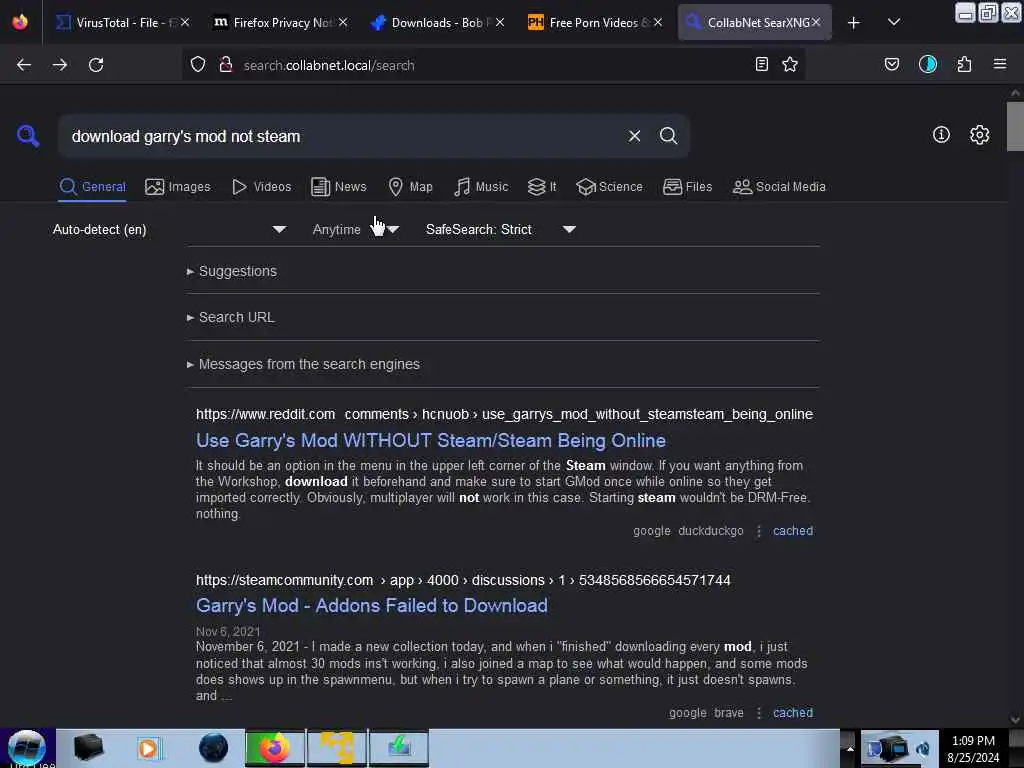Open a new browser tab

[854, 23]
